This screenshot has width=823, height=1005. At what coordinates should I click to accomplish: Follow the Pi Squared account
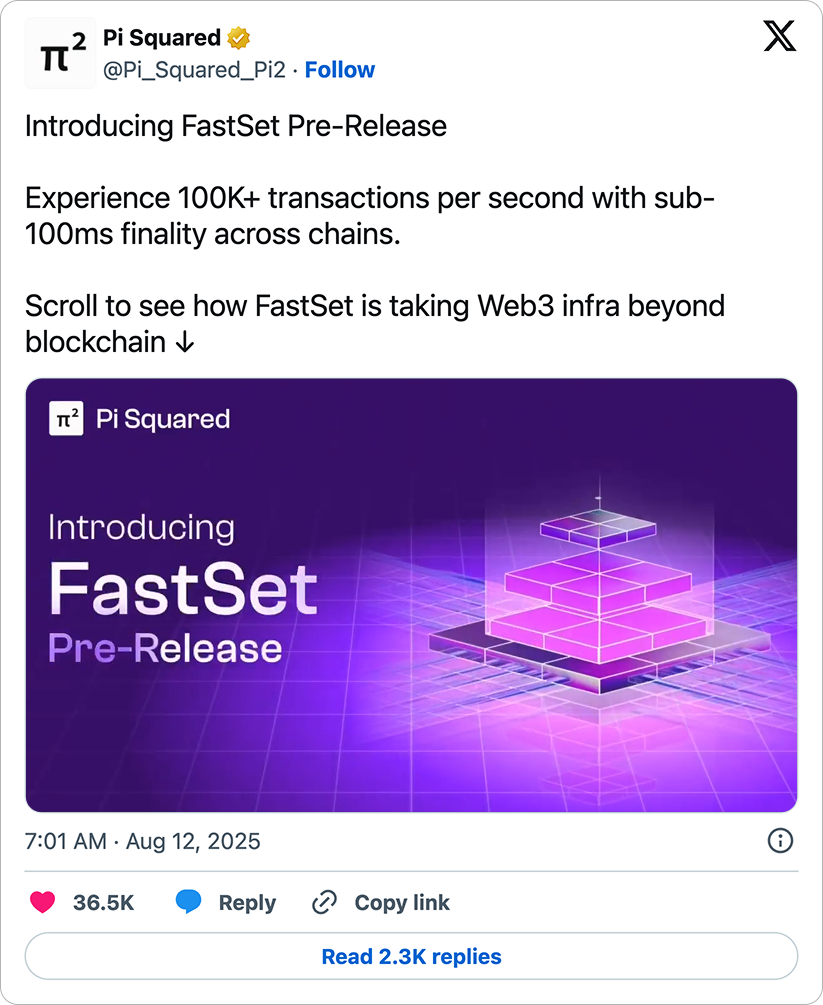pos(340,69)
